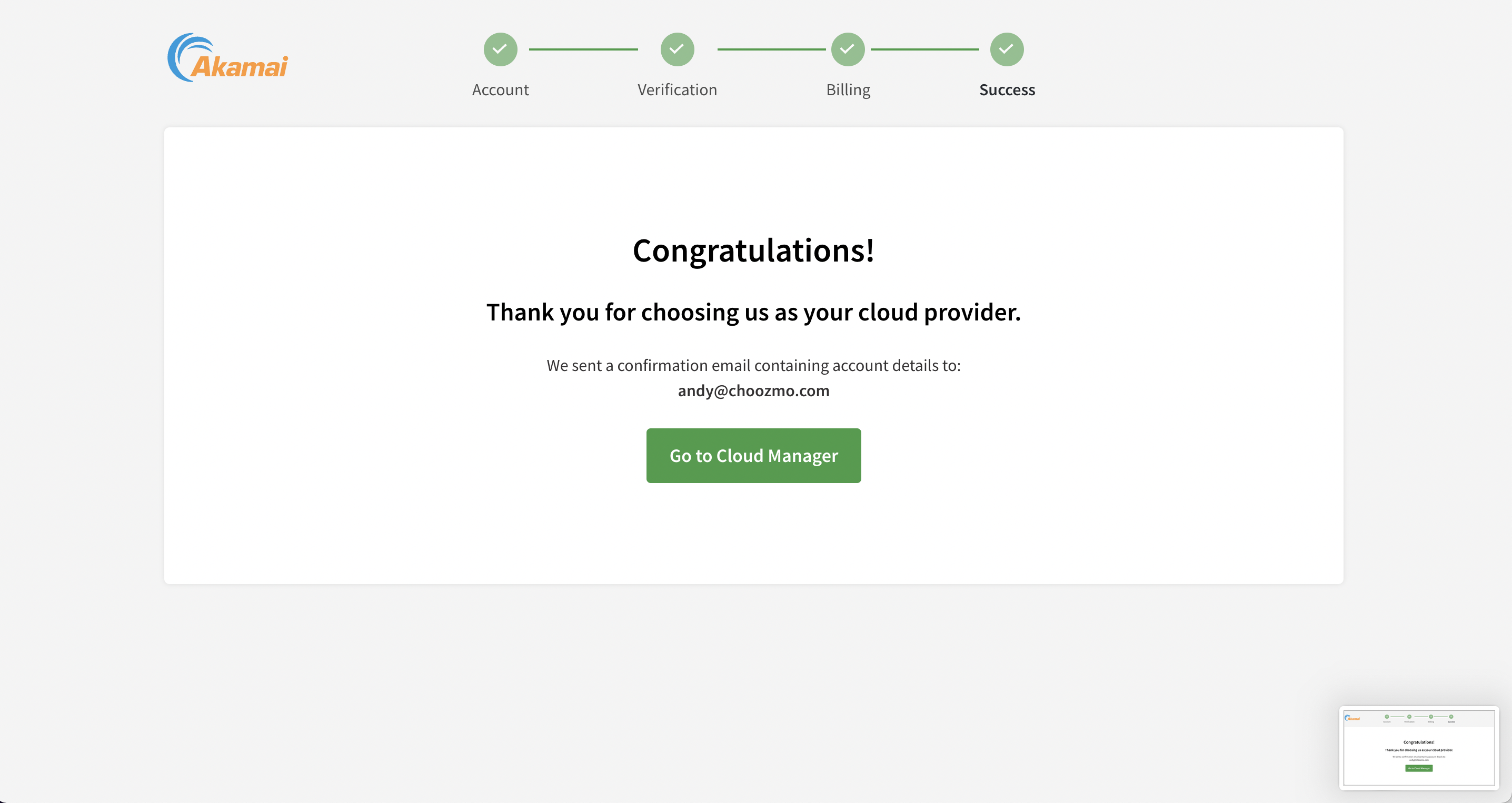Screen dimensions: 1512x803
Task: Click the Verification step label
Action: point(677,88)
